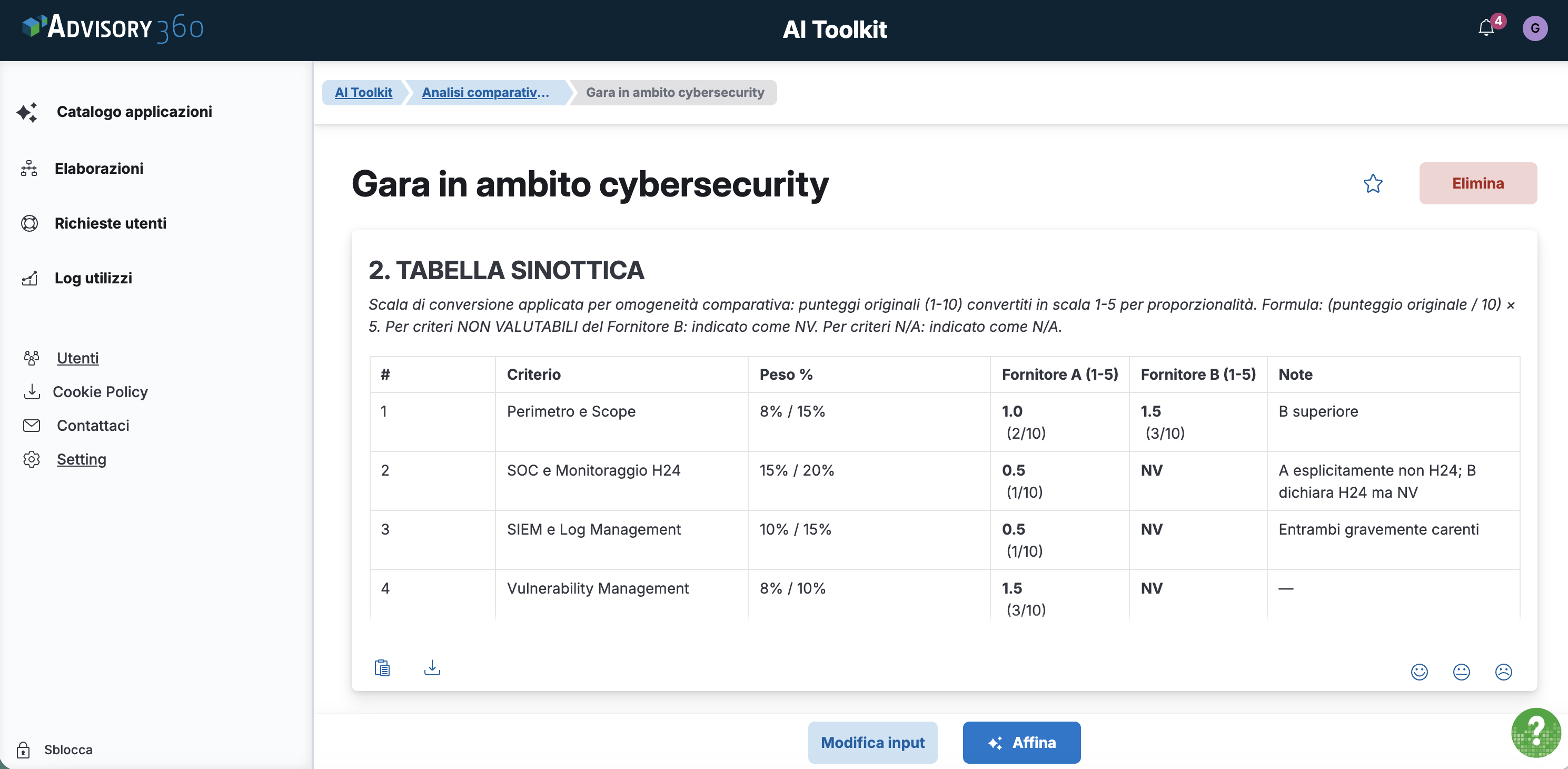
Task: Click the Sblocca lock icon in the sidebar
Action: 23,750
